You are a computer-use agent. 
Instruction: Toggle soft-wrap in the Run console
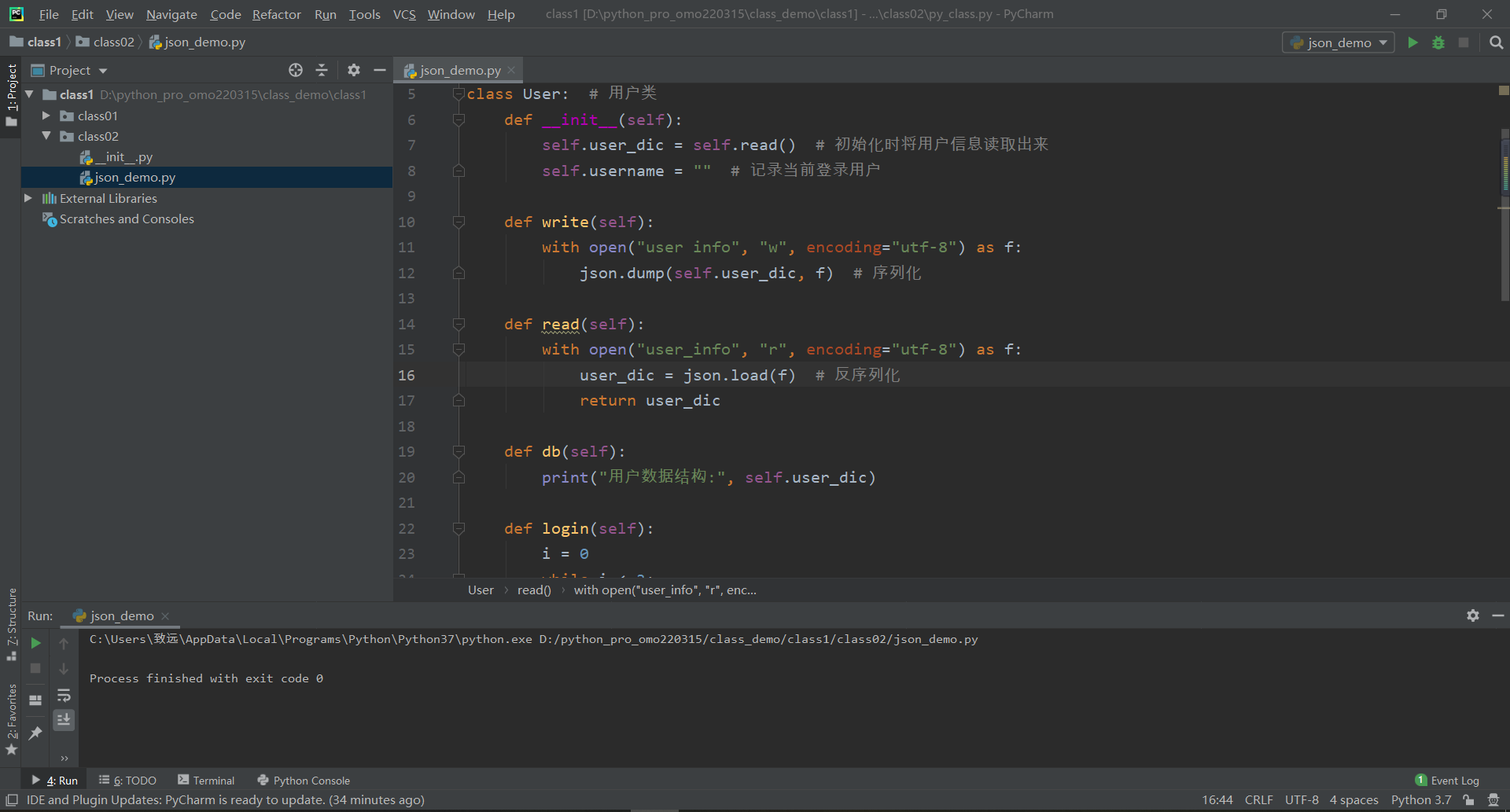coord(64,695)
